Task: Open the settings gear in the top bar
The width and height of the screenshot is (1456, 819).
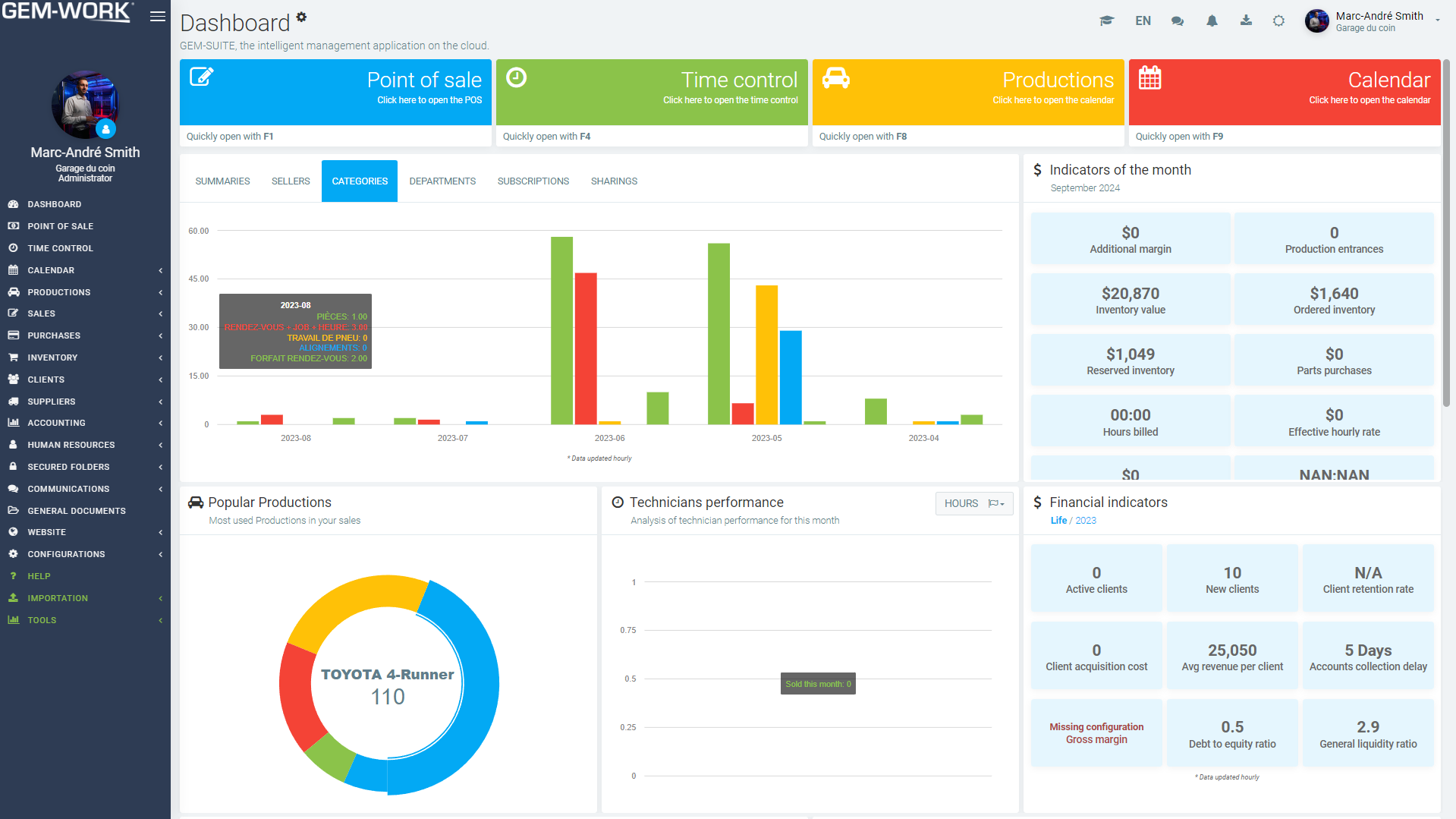Action: (1279, 20)
